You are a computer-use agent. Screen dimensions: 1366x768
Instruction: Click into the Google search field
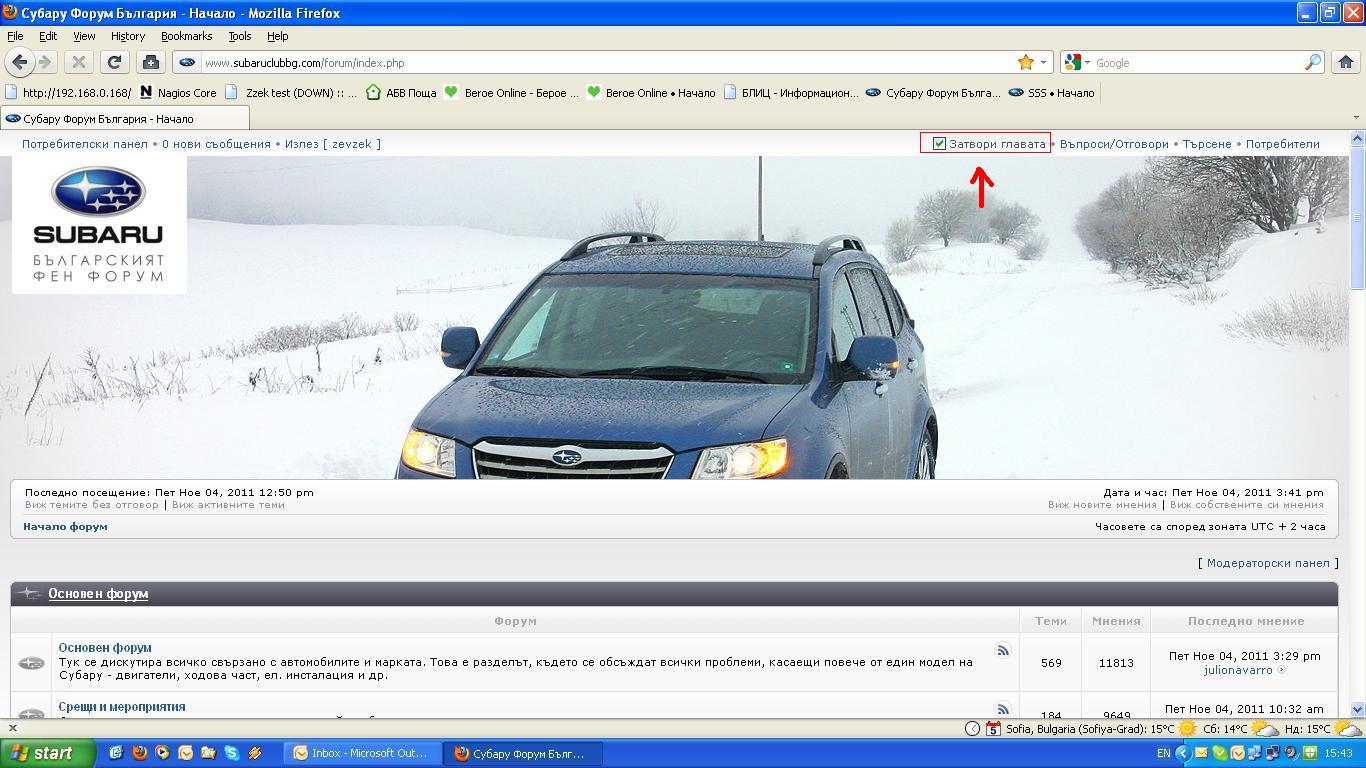[x=1198, y=62]
